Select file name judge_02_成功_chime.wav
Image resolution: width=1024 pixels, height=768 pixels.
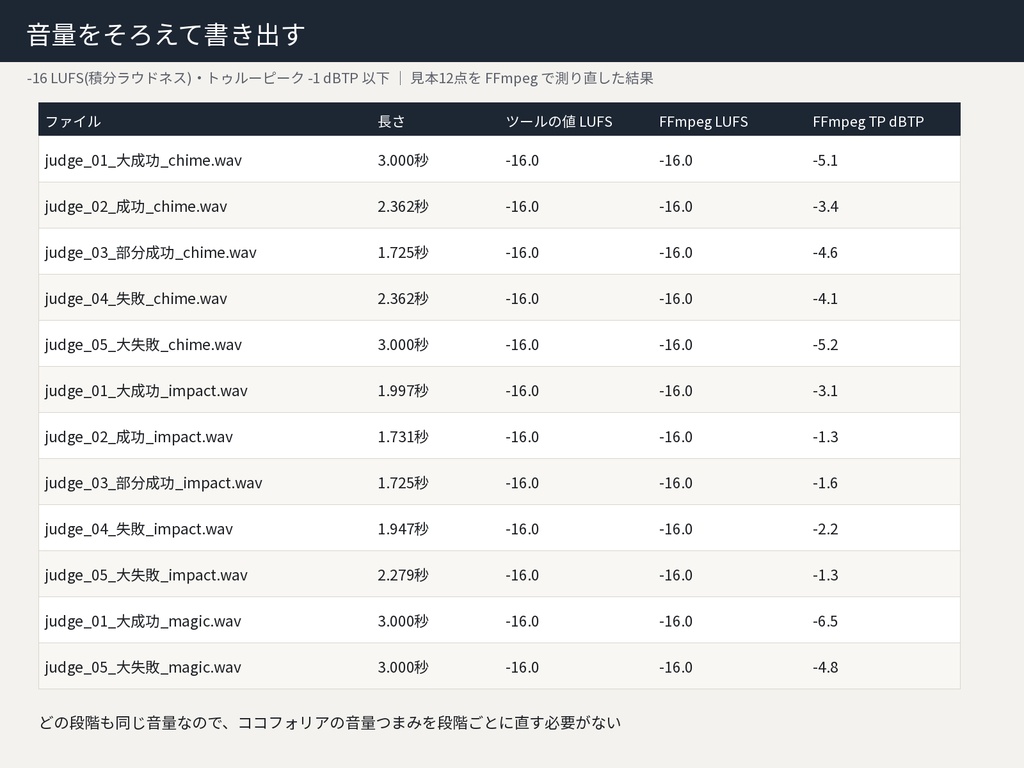(x=136, y=207)
